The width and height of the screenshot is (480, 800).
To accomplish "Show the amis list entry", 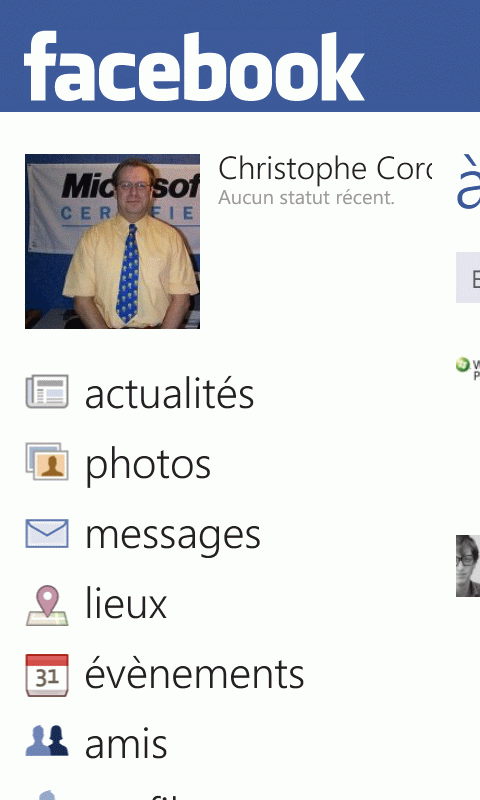I will coord(126,744).
